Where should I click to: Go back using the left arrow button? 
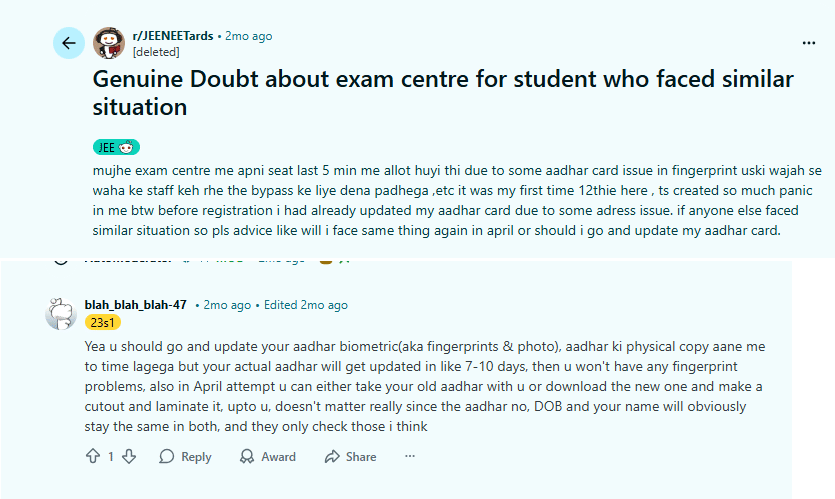pyautogui.click(x=68, y=43)
